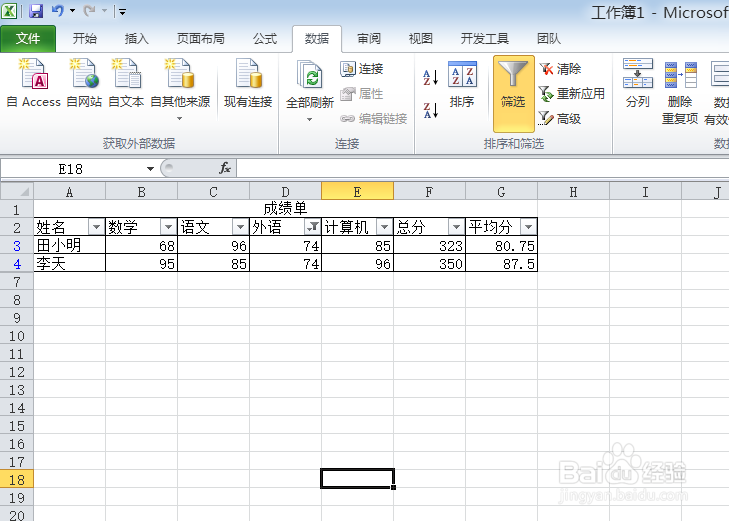Open the 语文 column filter dropdown
The height and width of the screenshot is (521, 729).
point(240,227)
